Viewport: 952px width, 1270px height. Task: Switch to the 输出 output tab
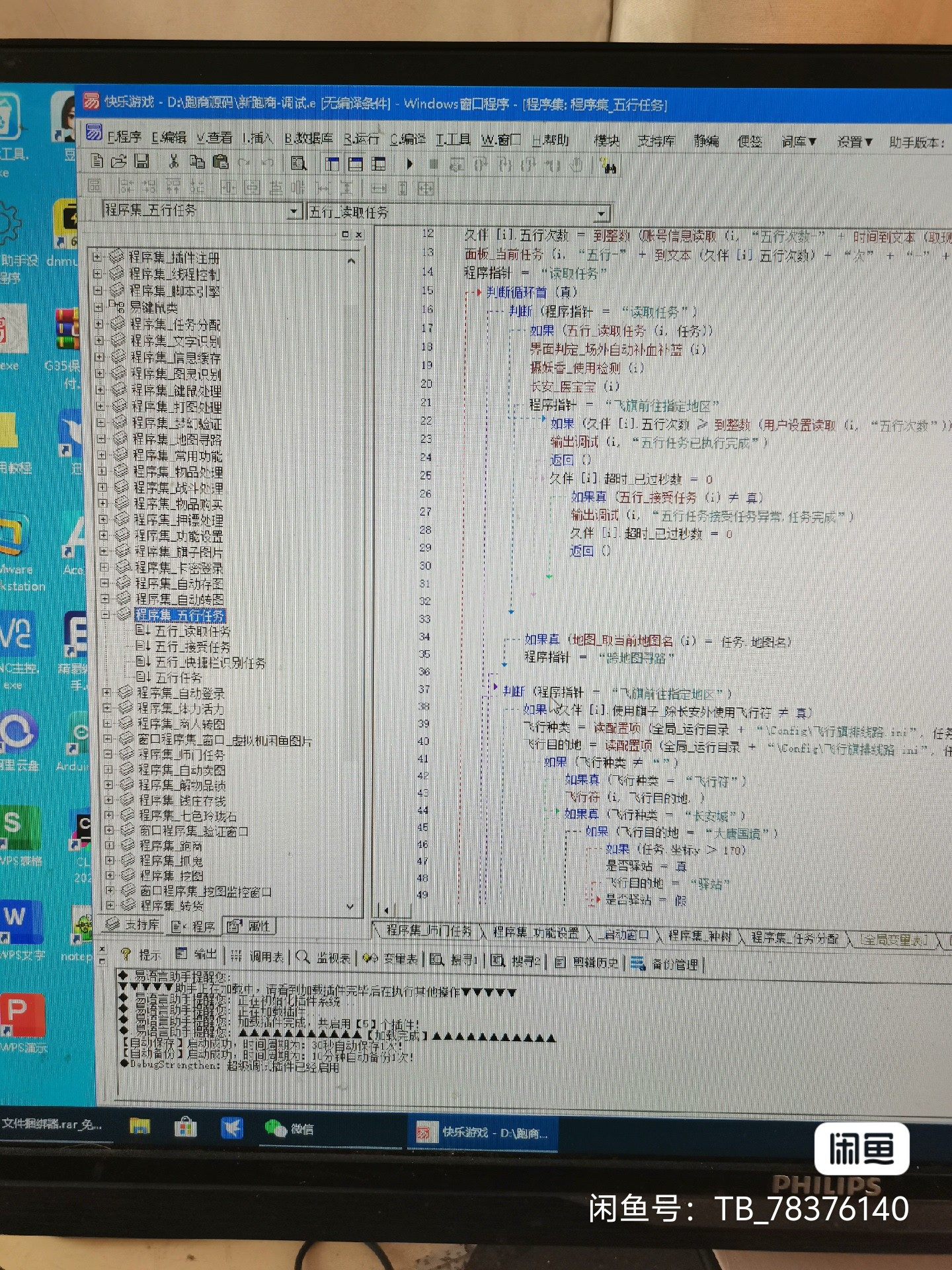196,954
